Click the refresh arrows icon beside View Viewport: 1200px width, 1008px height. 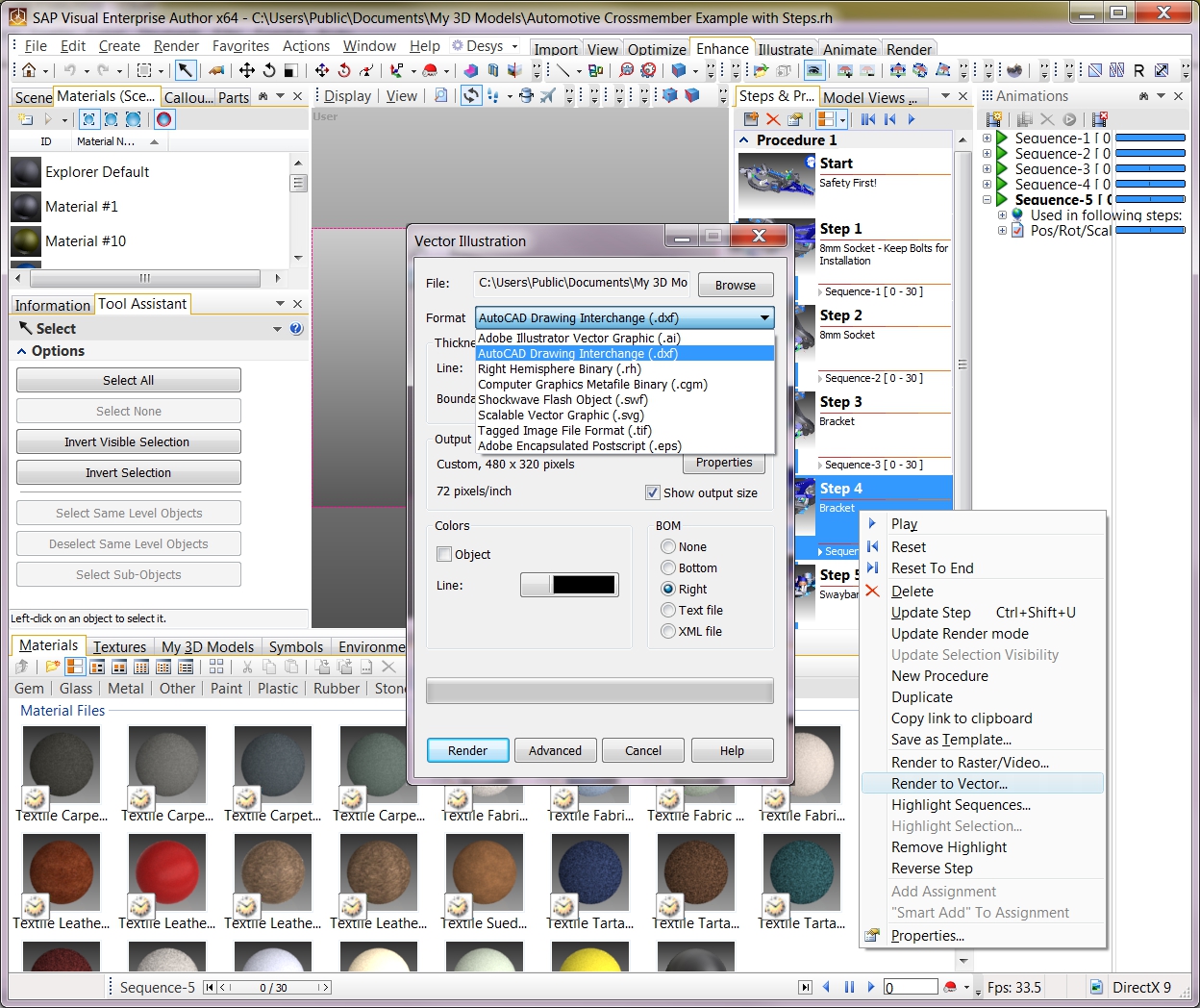click(x=471, y=95)
